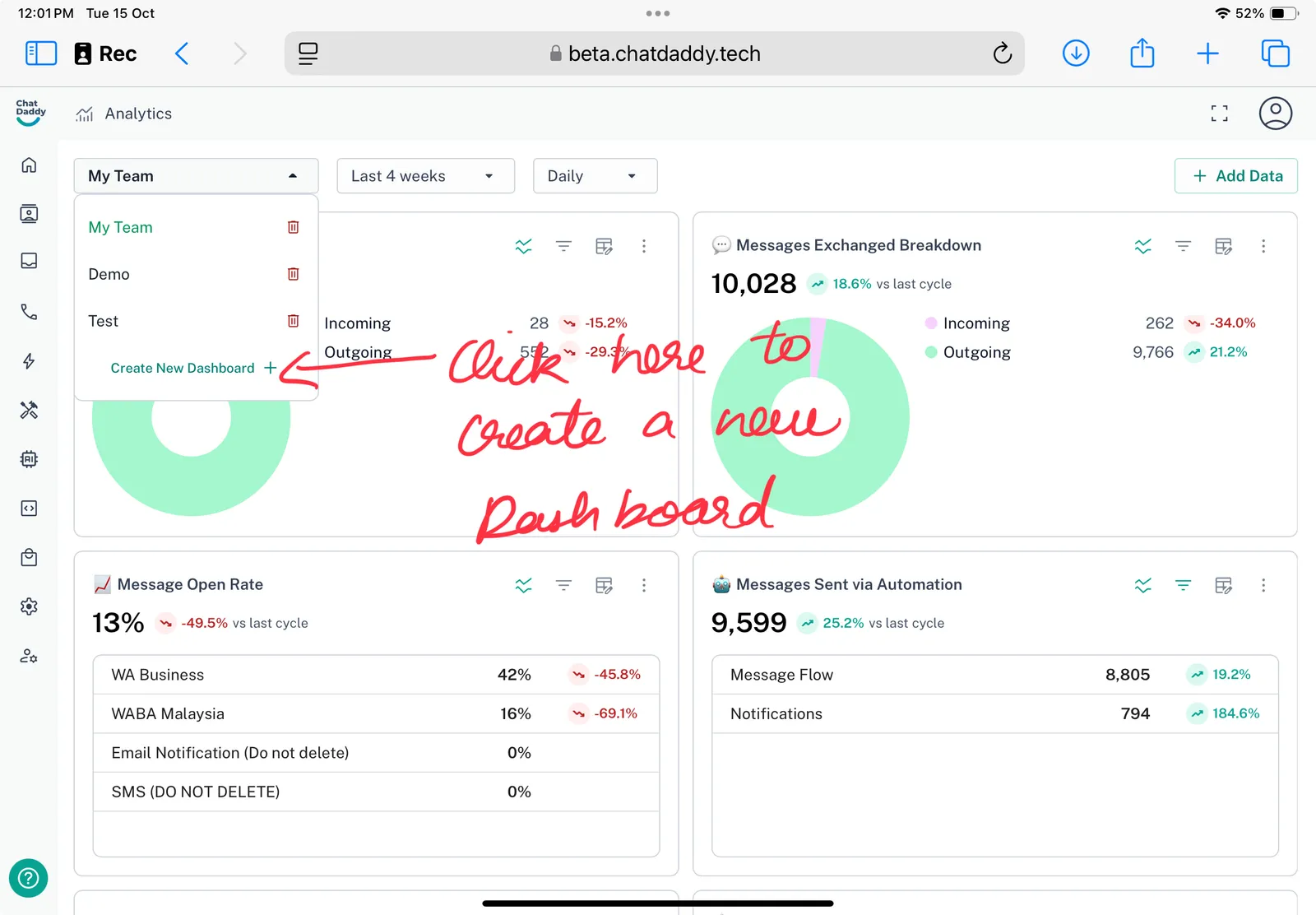
Task: Toggle fullscreen mode for the dashboard
Action: coord(1219,114)
